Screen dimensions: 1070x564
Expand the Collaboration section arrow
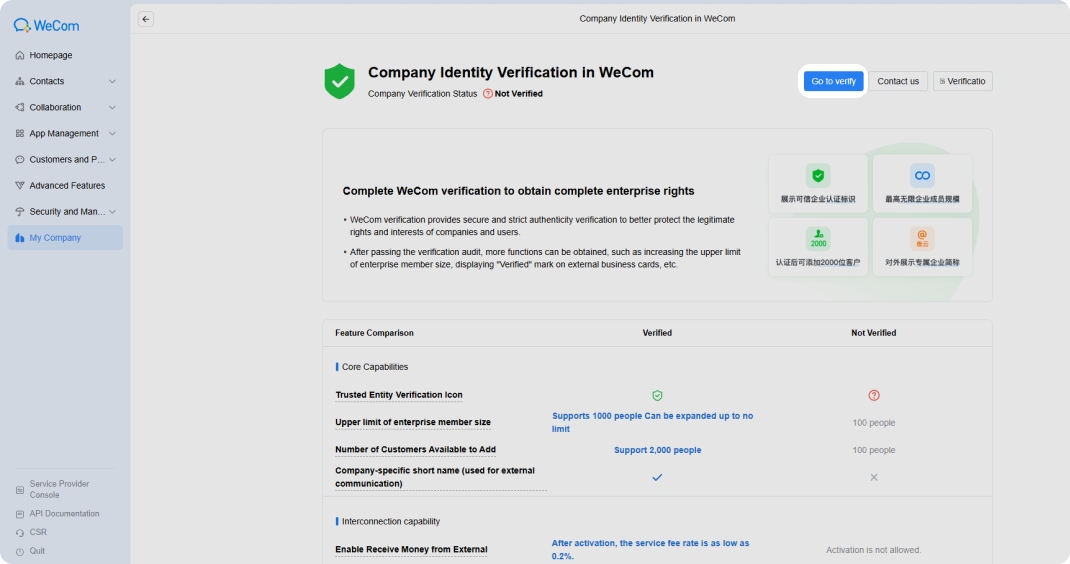point(112,107)
